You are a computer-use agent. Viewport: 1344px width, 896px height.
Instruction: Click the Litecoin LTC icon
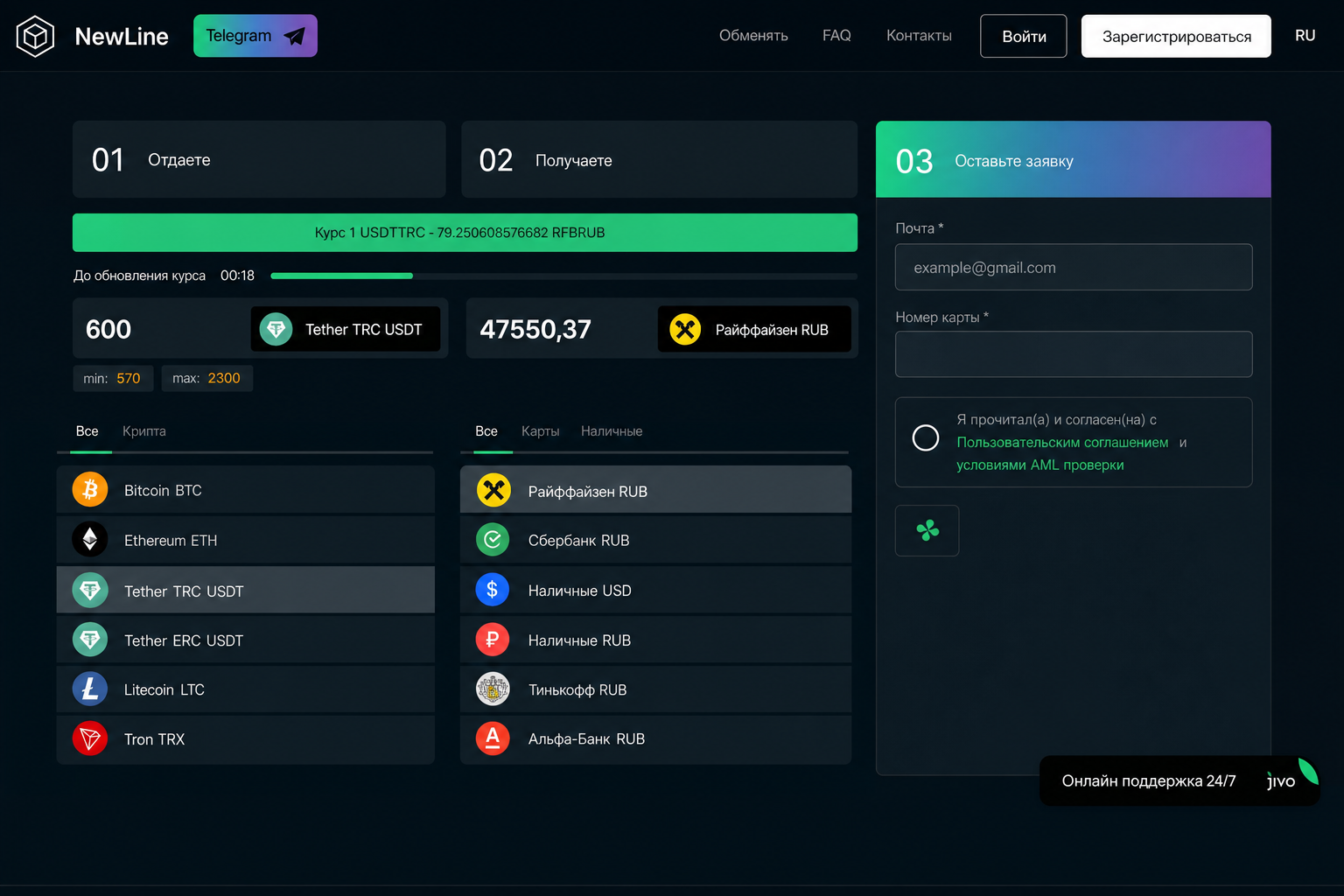90,689
